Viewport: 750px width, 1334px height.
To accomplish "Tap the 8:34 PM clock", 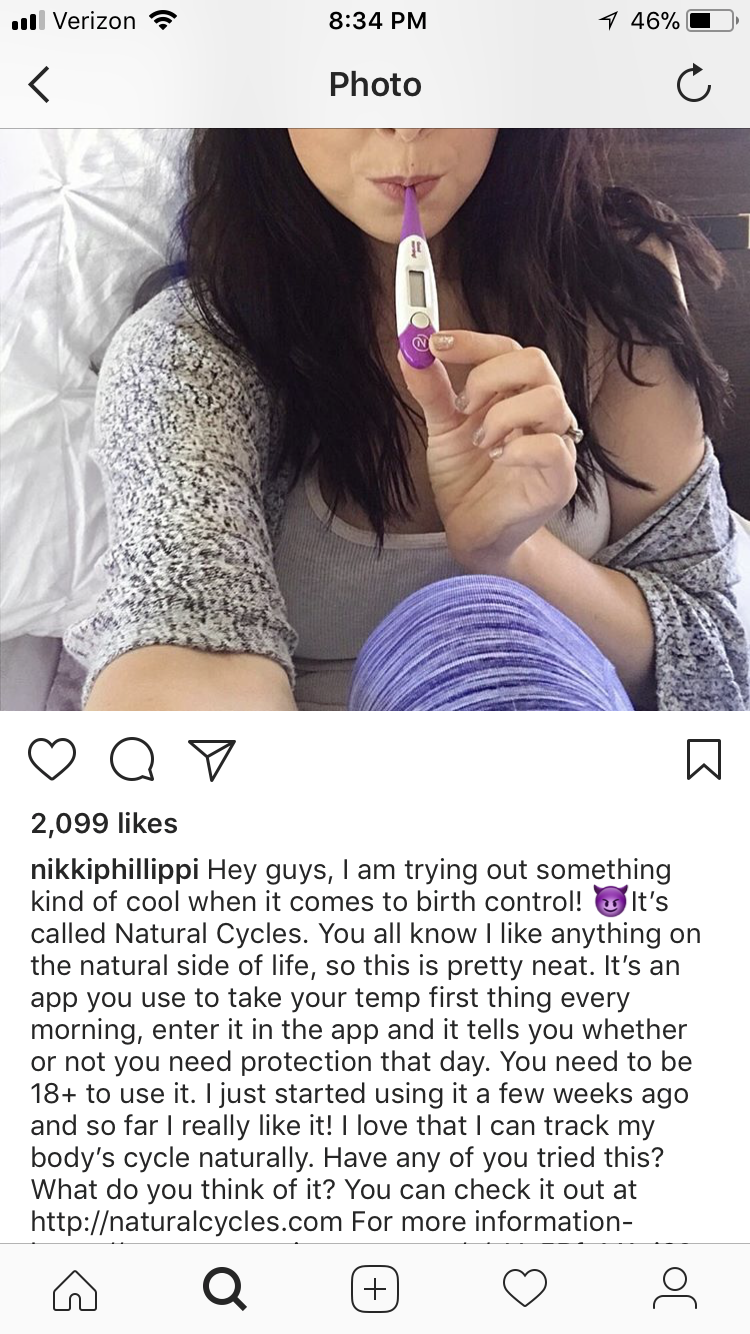I will pos(377,20).
